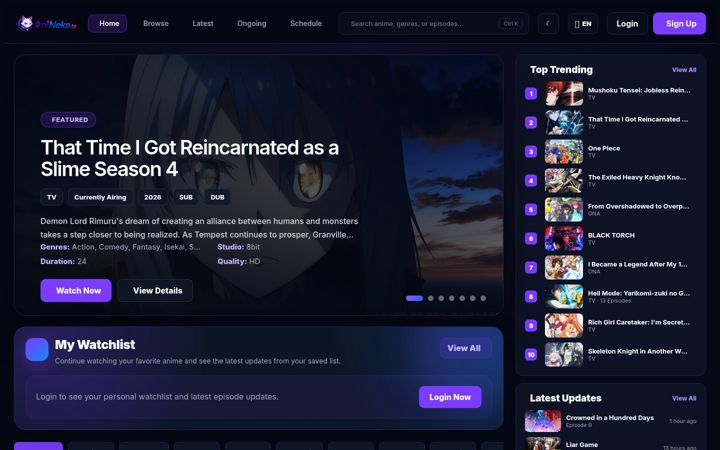Click the "Studio: 8bit" text
The width and height of the screenshot is (720, 450).
pos(238,247)
